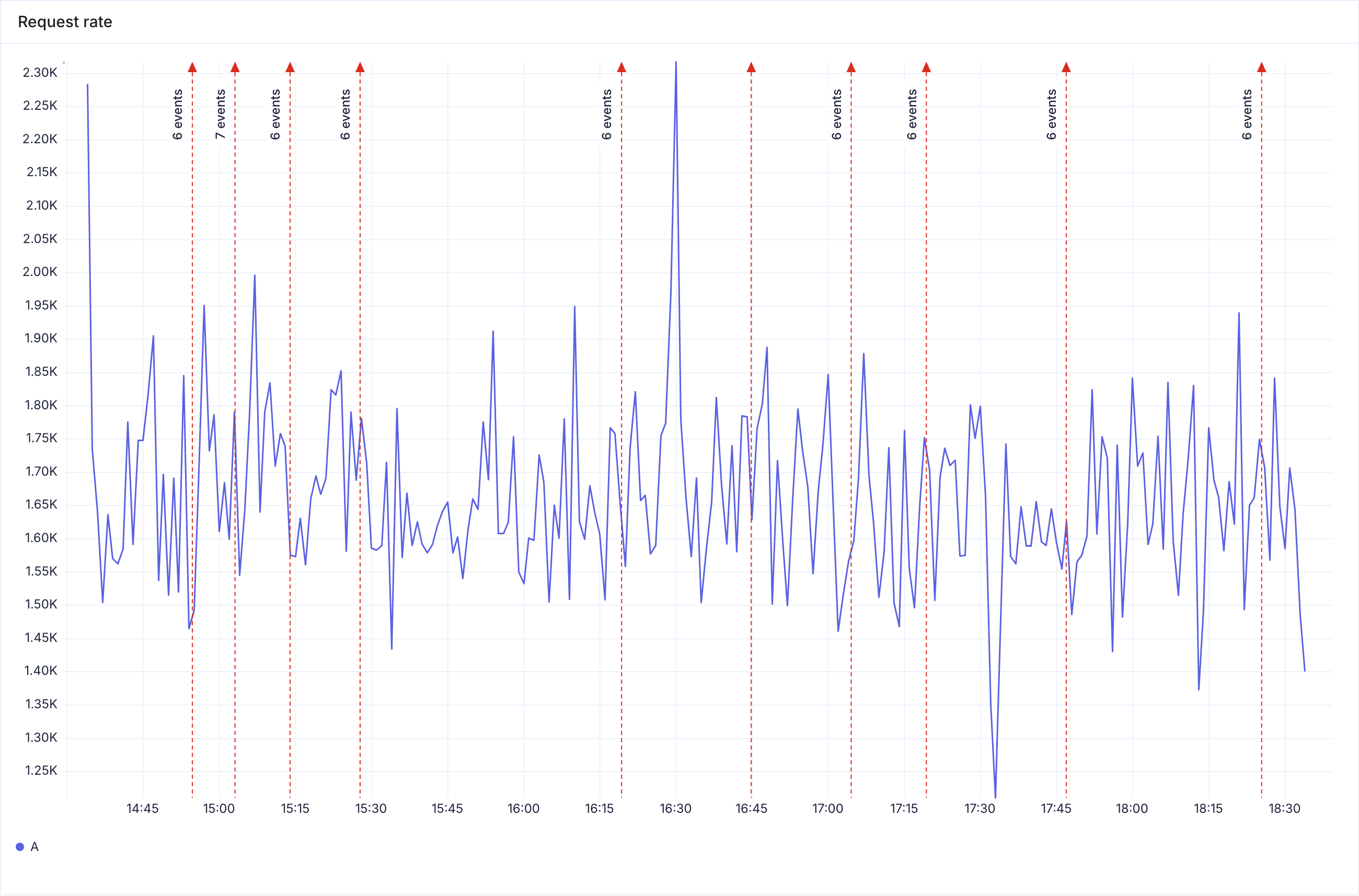Click the '17:30' x-axis label
This screenshot has height=896, width=1359.
980,809
